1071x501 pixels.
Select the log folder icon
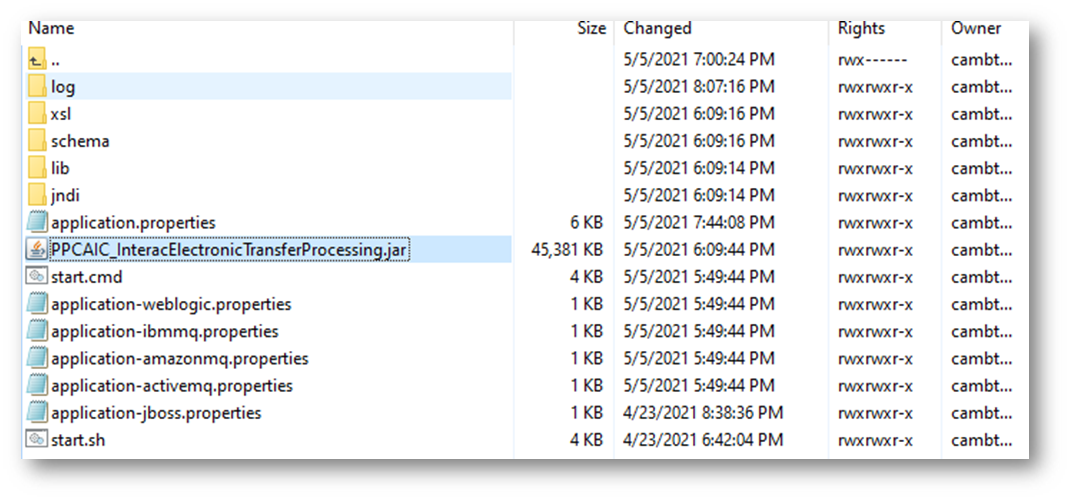pyautogui.click(x=37, y=86)
